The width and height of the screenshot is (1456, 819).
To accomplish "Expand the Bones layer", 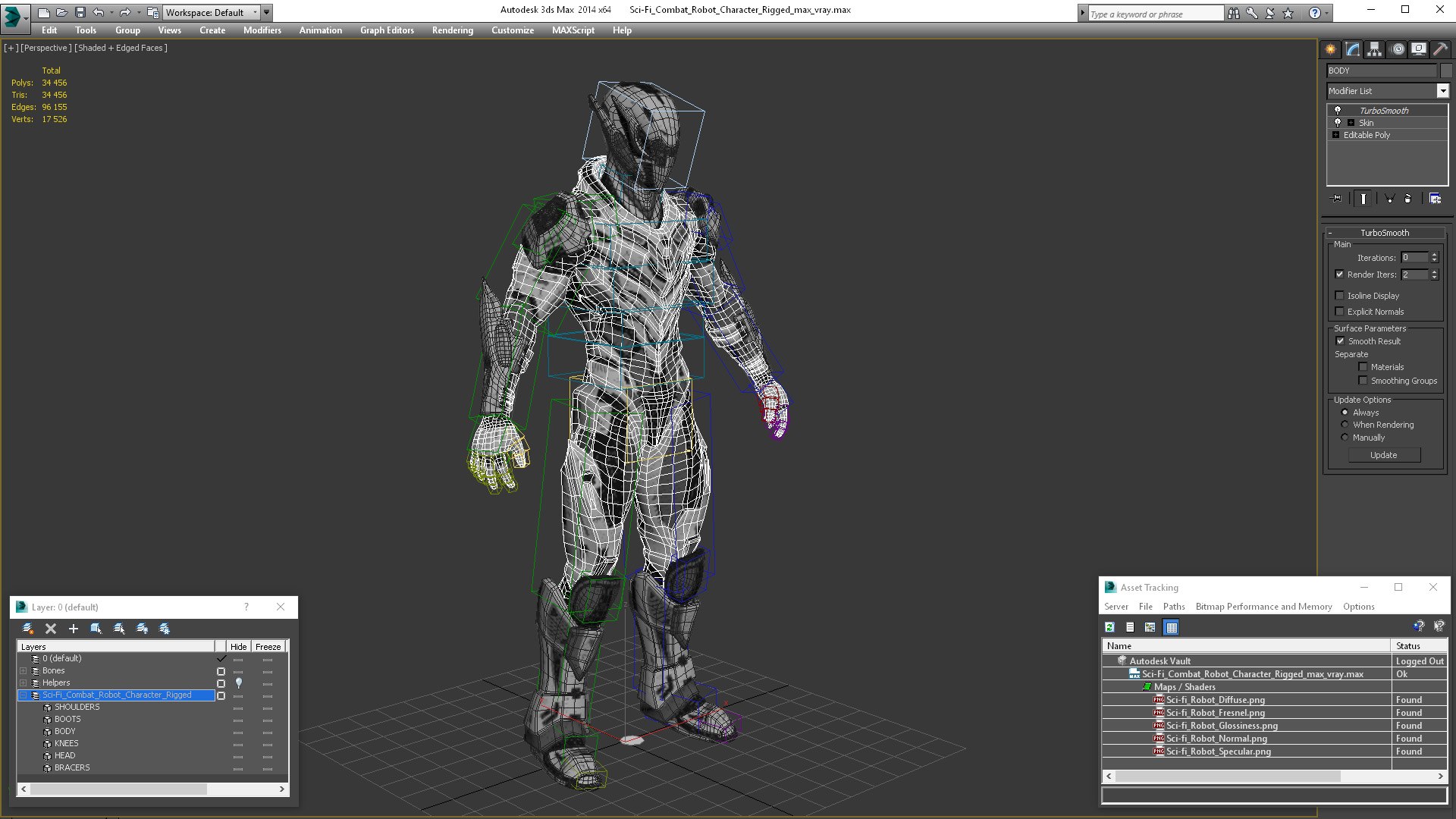I will (23, 671).
